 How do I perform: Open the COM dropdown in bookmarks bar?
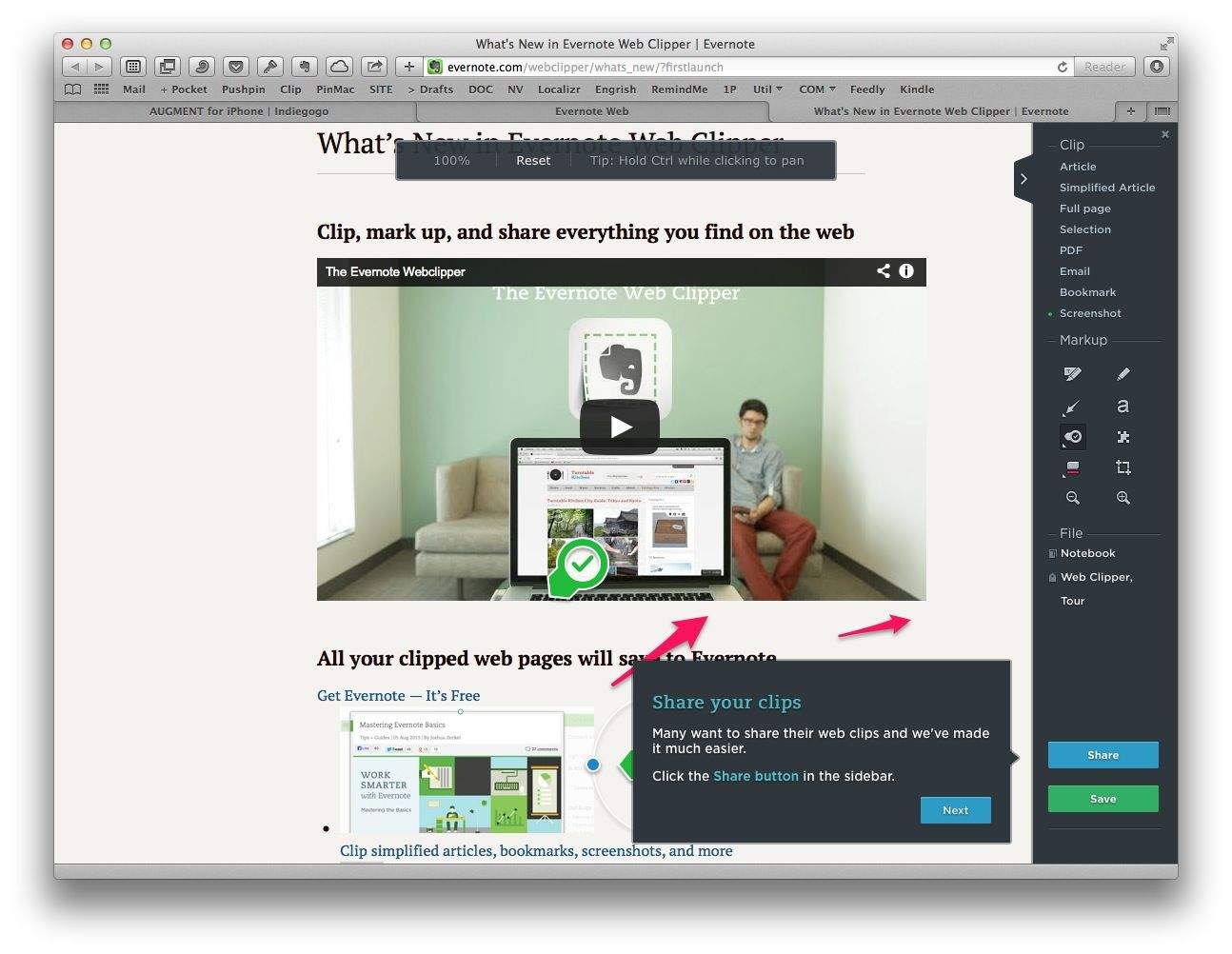pos(815,89)
